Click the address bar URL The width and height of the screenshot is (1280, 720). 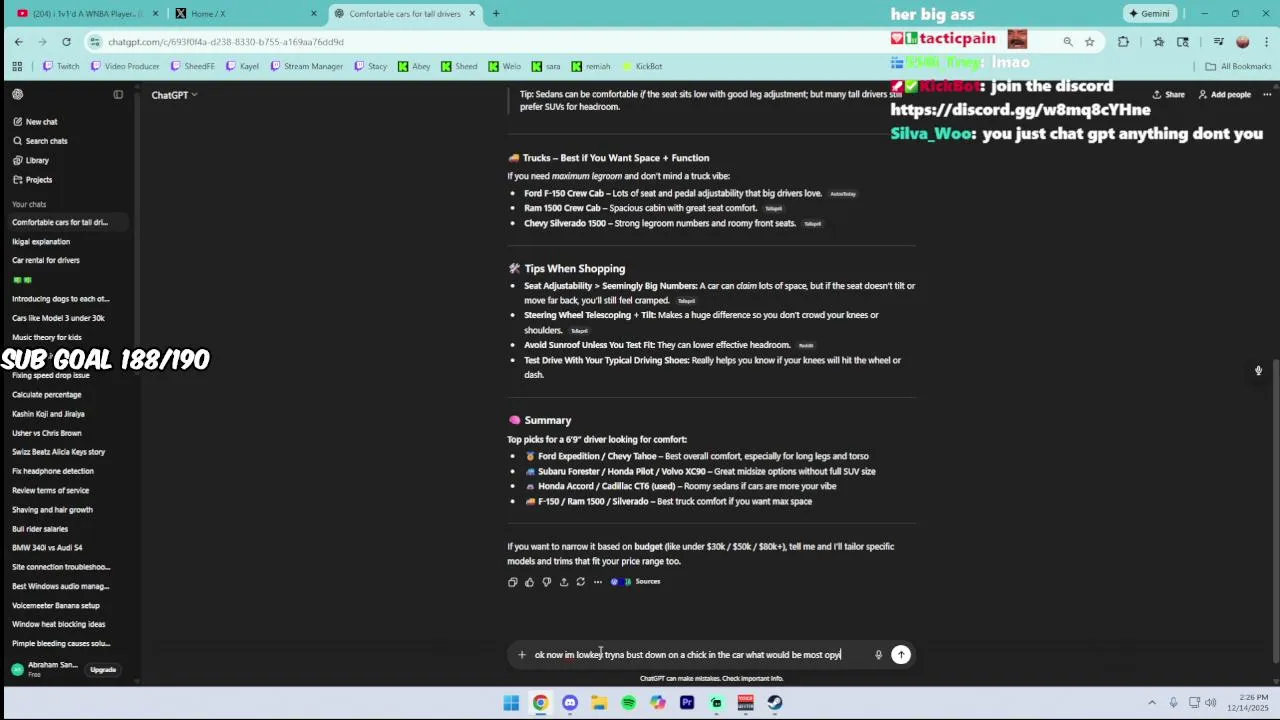click(x=226, y=42)
